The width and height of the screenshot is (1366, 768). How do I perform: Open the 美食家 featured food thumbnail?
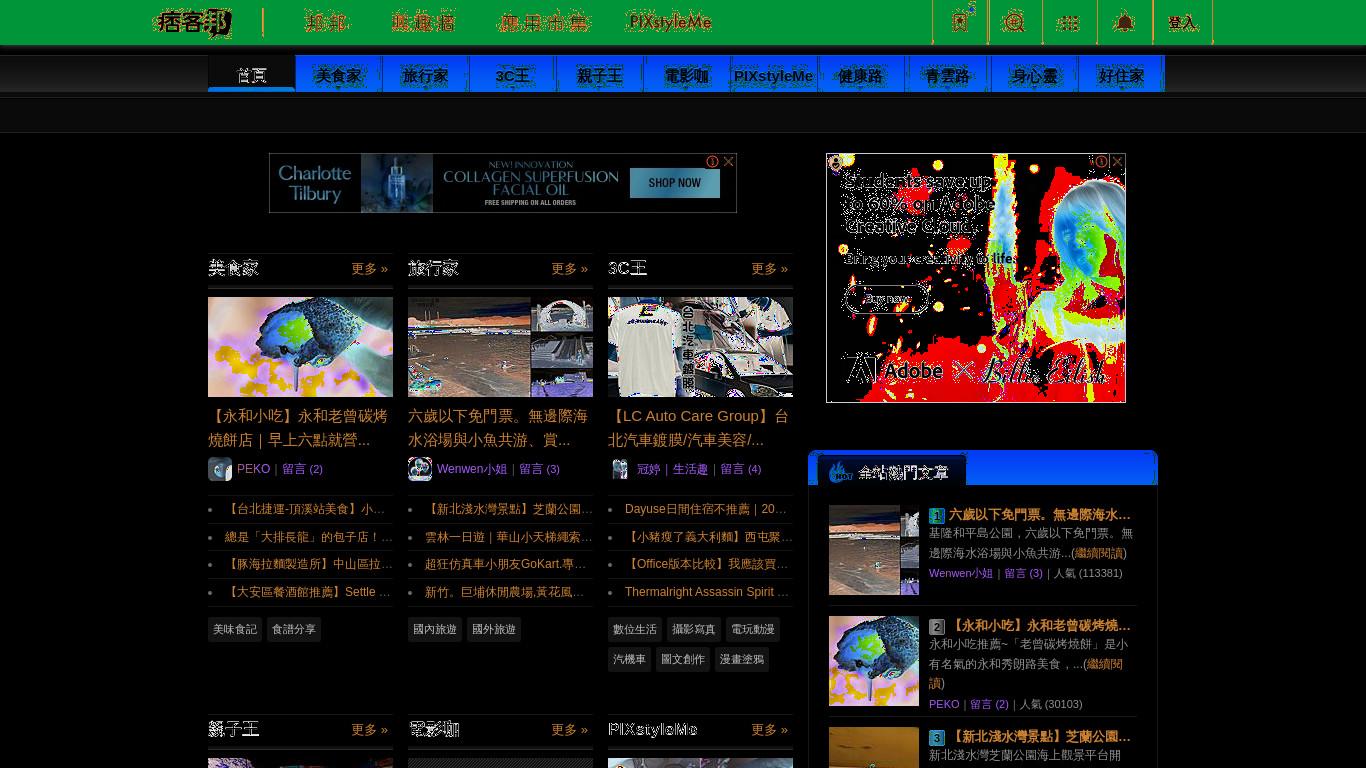pyautogui.click(x=300, y=347)
